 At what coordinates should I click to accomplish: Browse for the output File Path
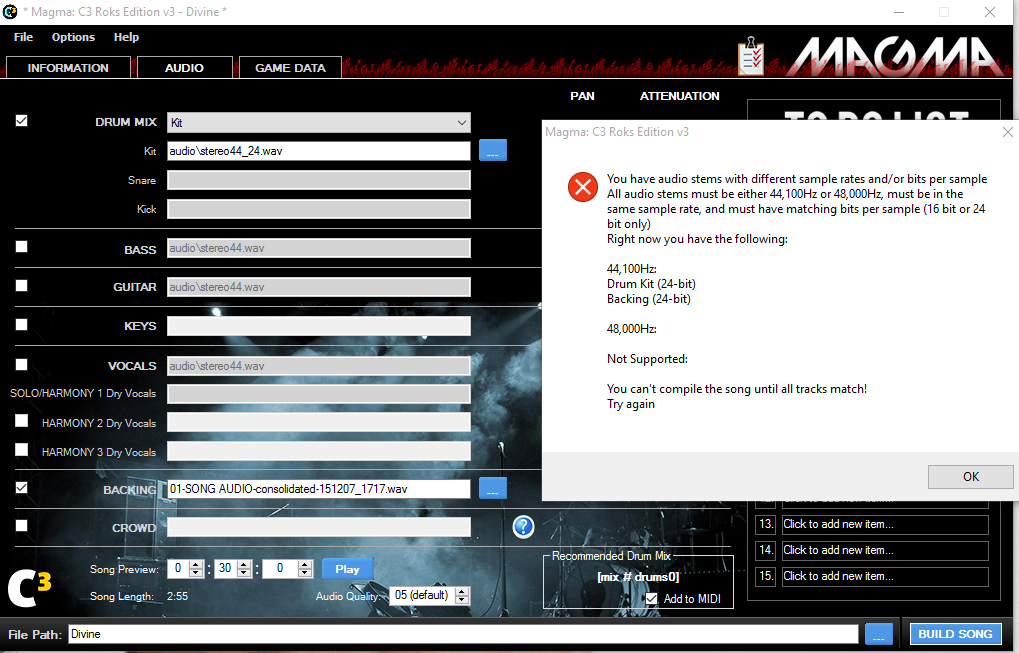tap(879, 634)
